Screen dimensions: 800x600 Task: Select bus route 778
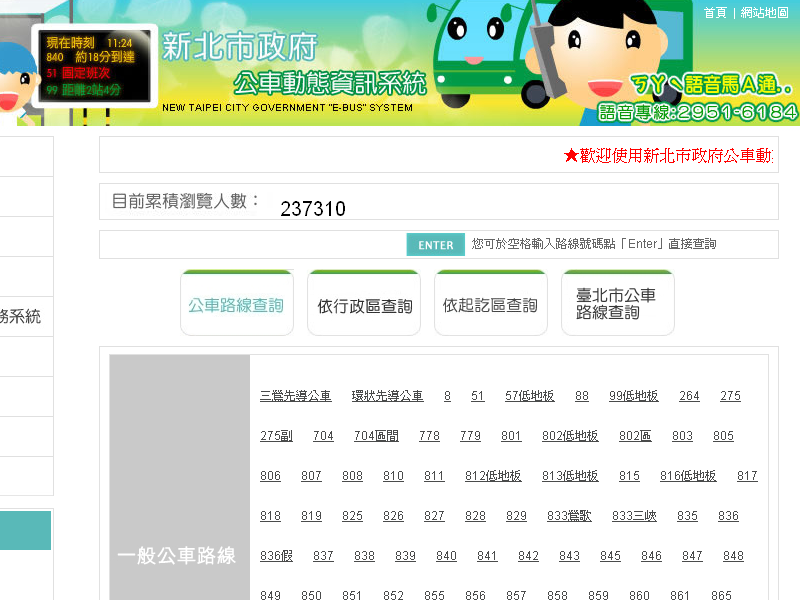click(x=429, y=436)
